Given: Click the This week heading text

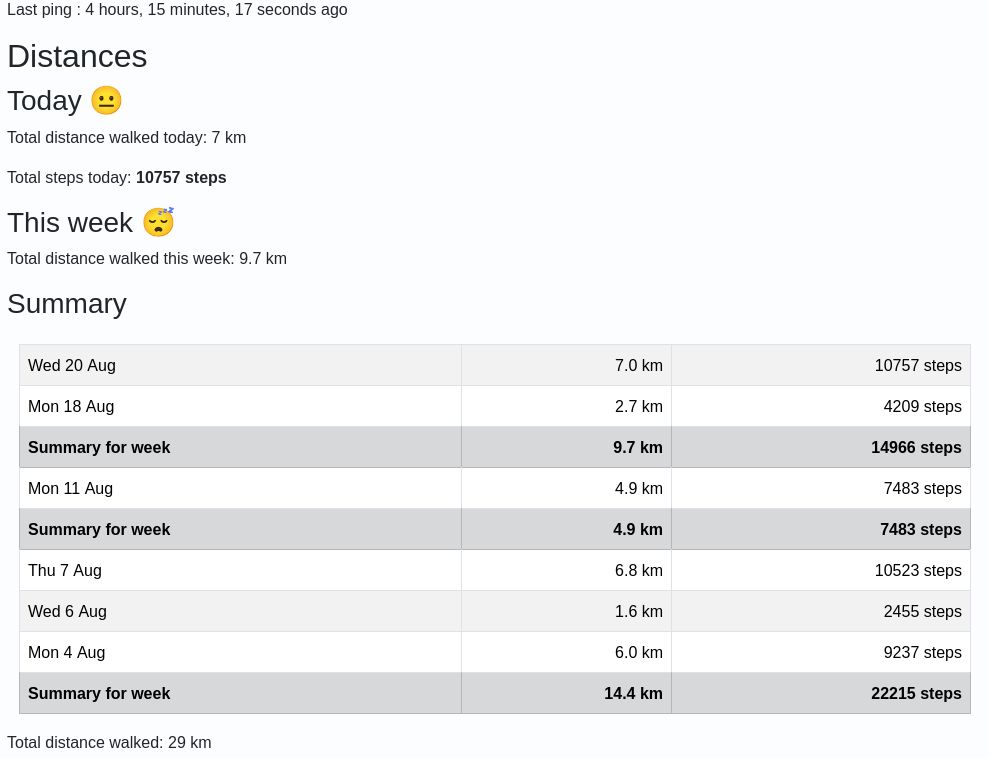Looking at the screenshot, I should click(x=70, y=222).
